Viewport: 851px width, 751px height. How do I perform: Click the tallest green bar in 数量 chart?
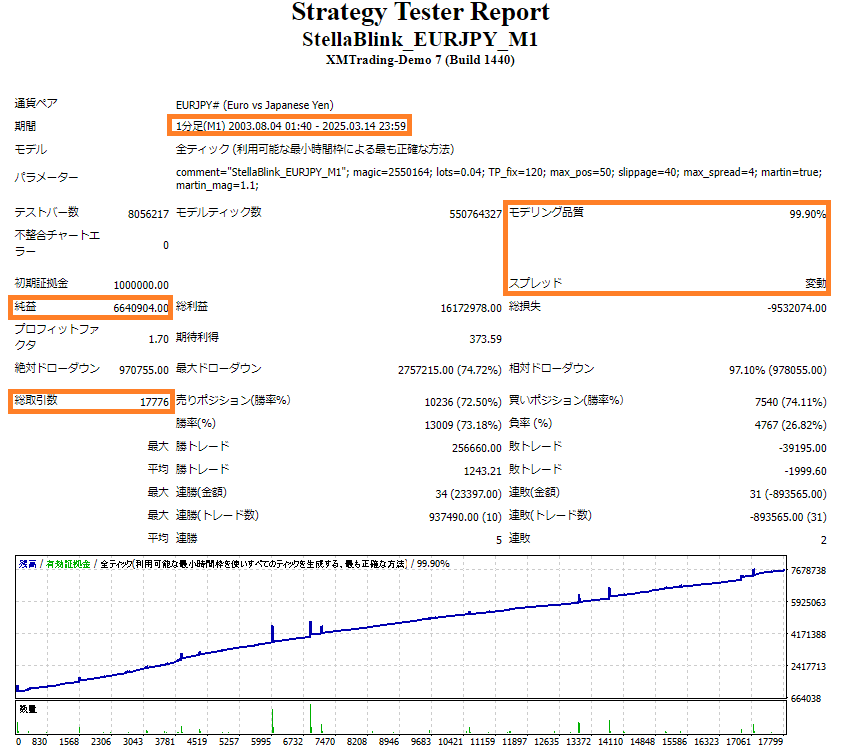pyautogui.click(x=310, y=718)
